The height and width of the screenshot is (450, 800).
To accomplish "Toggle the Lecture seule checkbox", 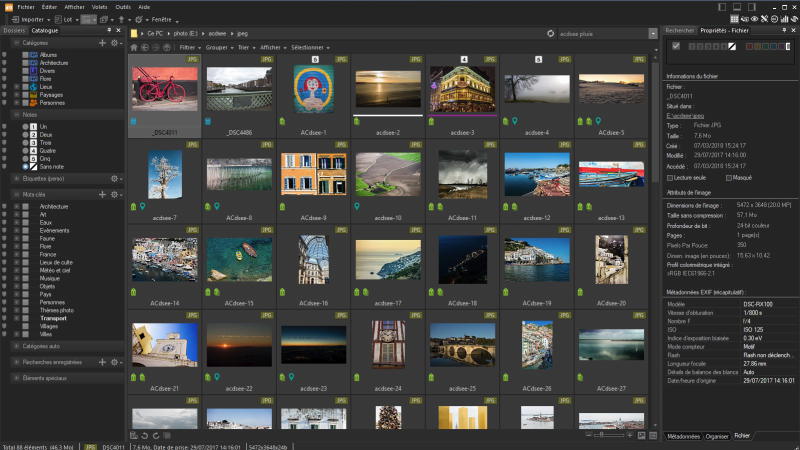I will [670, 178].
